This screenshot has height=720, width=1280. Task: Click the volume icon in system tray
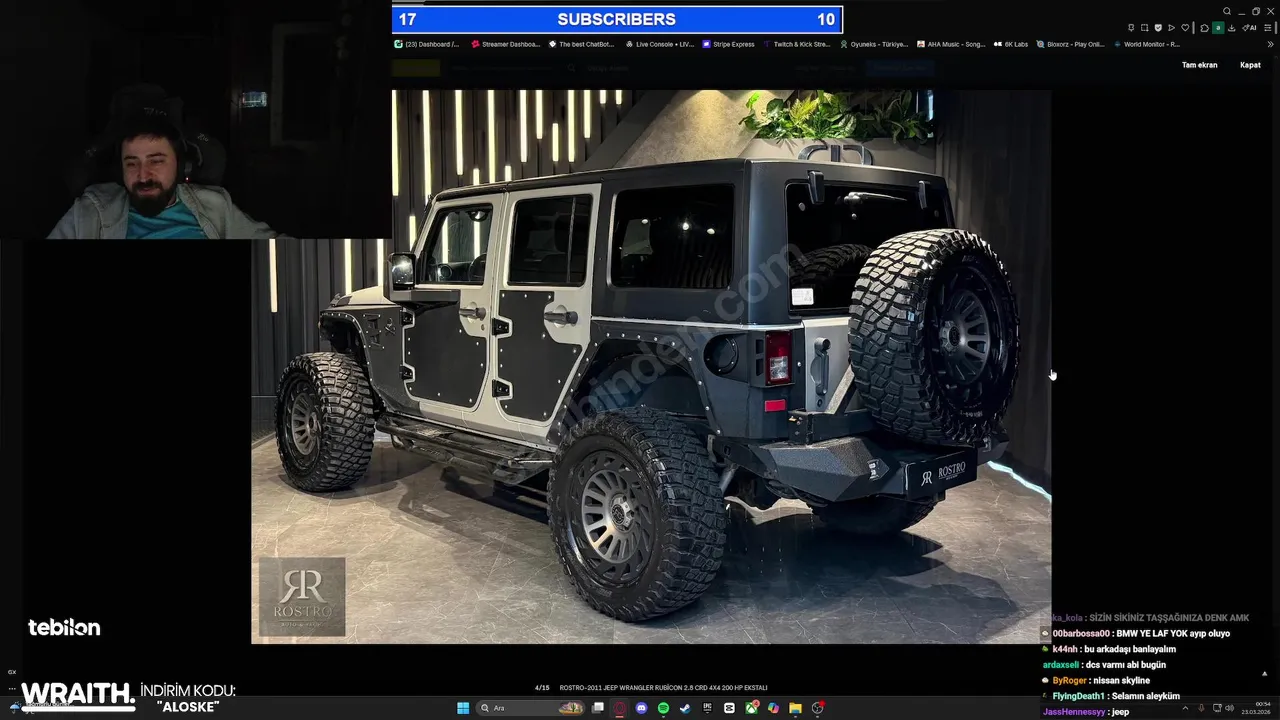[1229, 708]
